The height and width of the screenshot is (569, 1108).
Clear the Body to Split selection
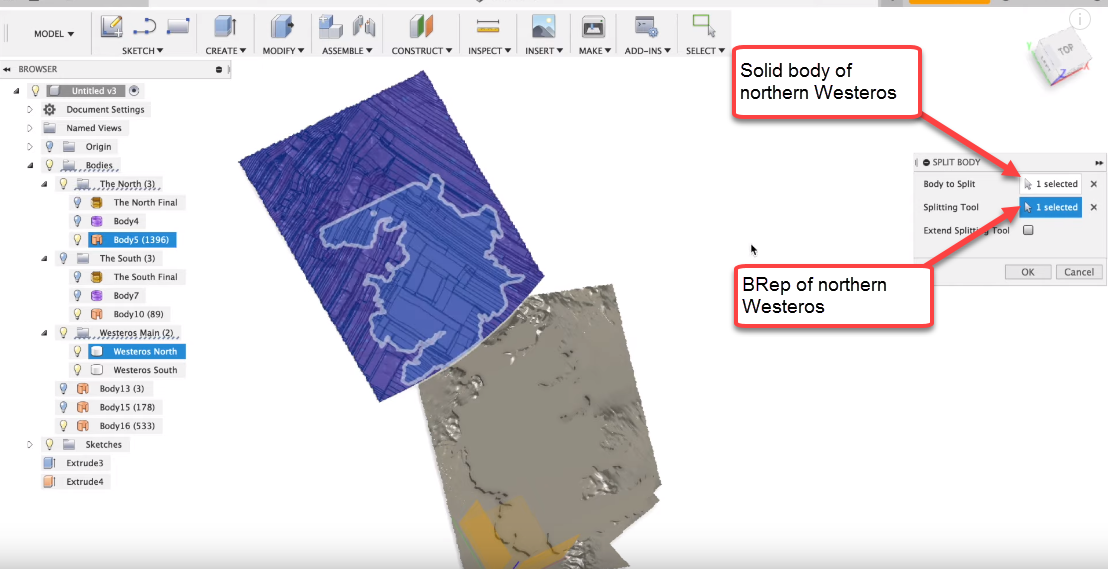pos(1094,184)
